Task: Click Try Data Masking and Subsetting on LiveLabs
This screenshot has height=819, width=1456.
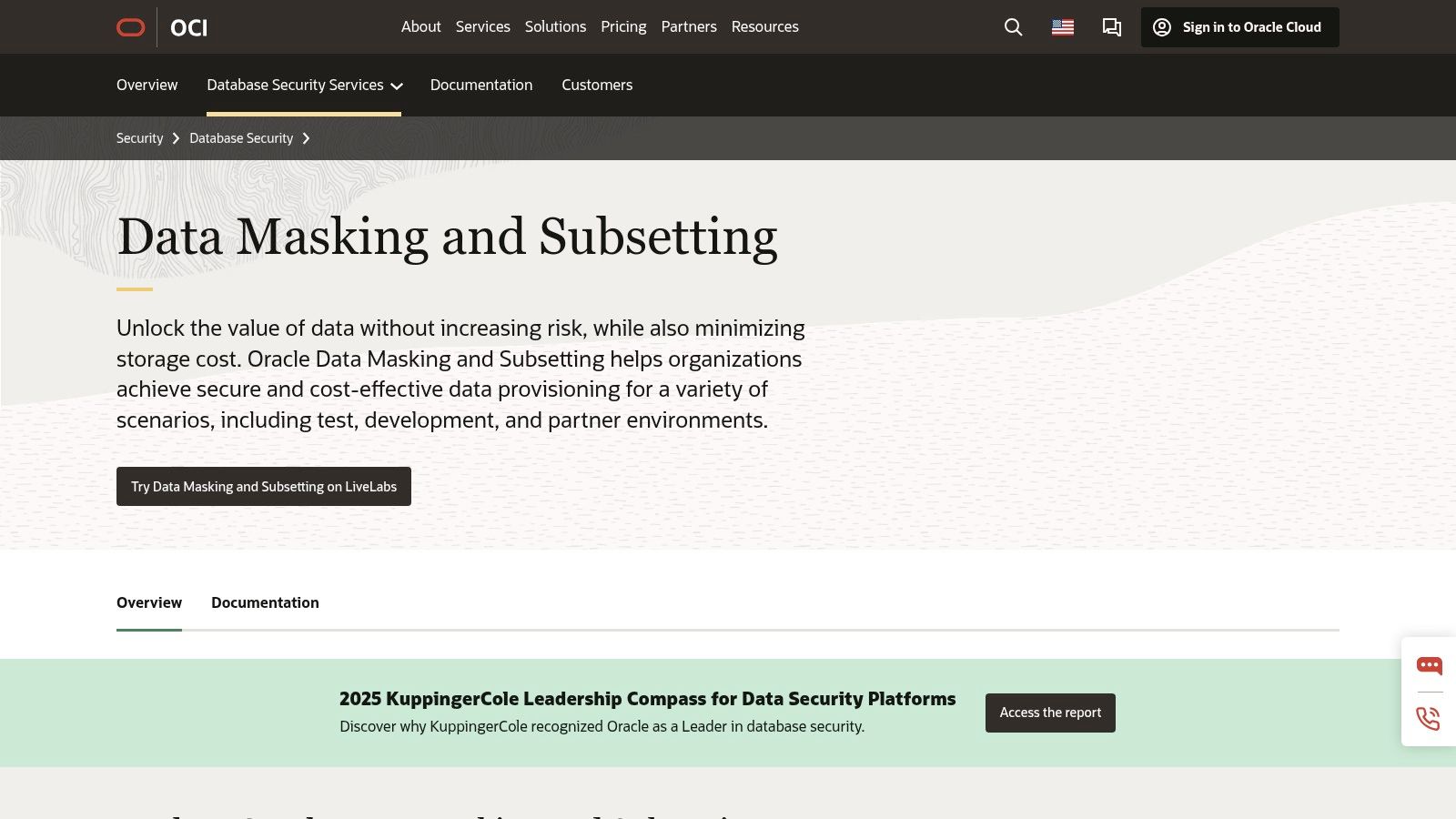Action: [x=264, y=486]
